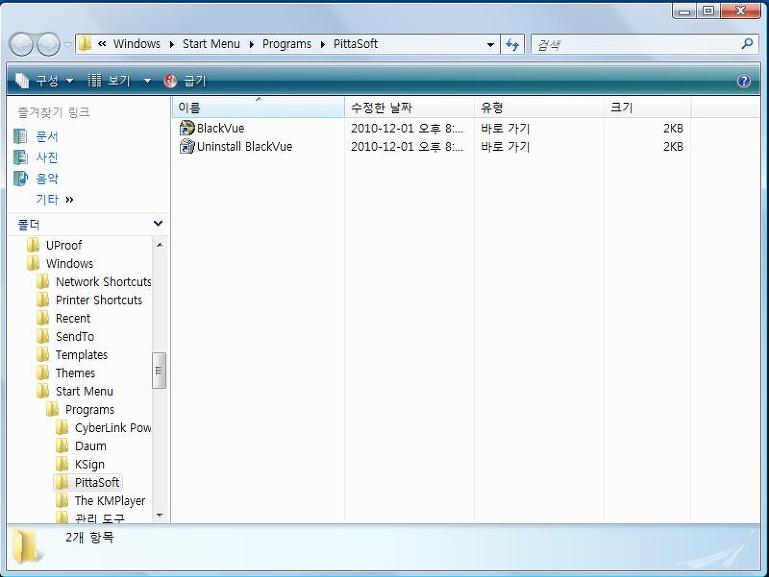Select Start Menu in the address breadcrumb

coord(211,44)
